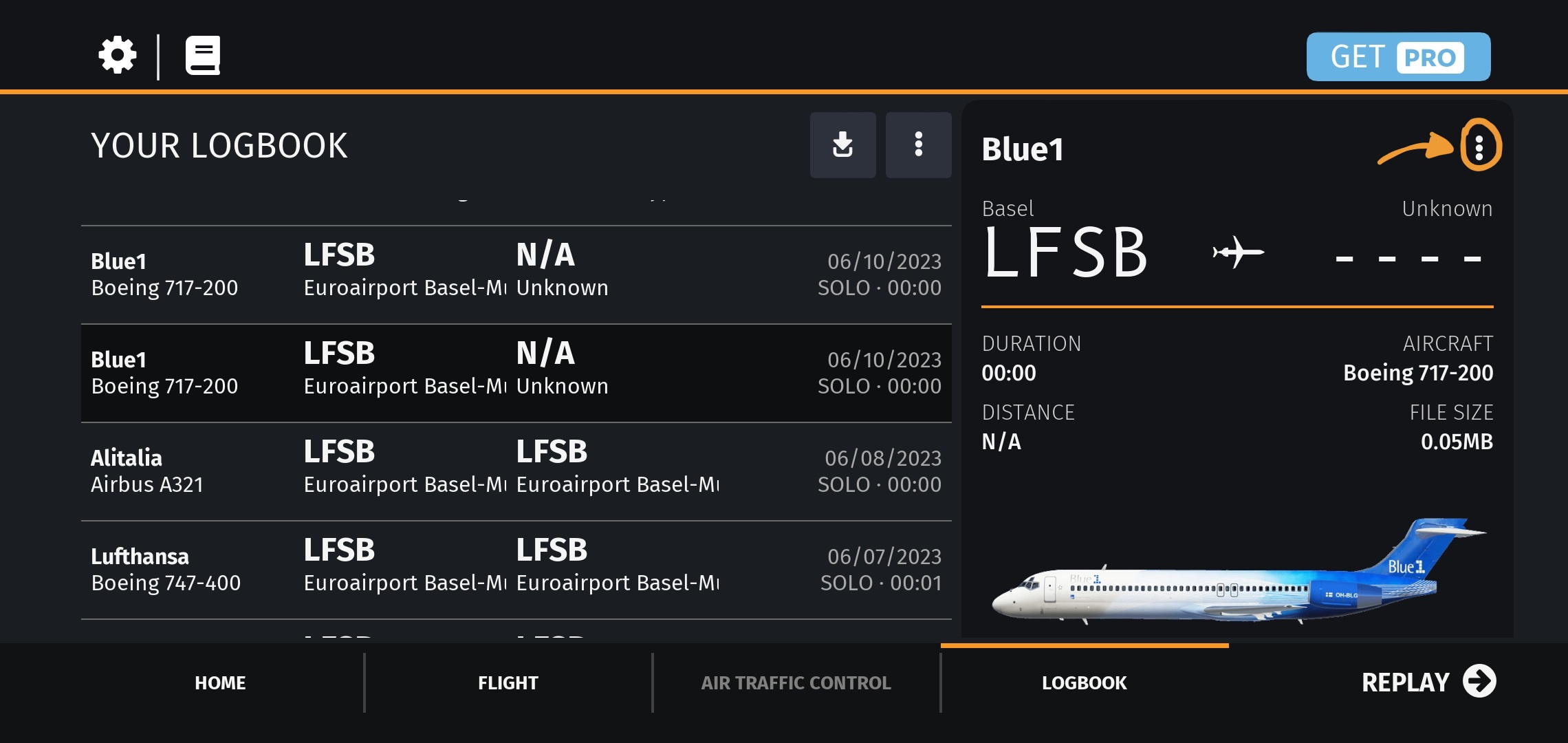Click the airplane route icon

click(1238, 252)
